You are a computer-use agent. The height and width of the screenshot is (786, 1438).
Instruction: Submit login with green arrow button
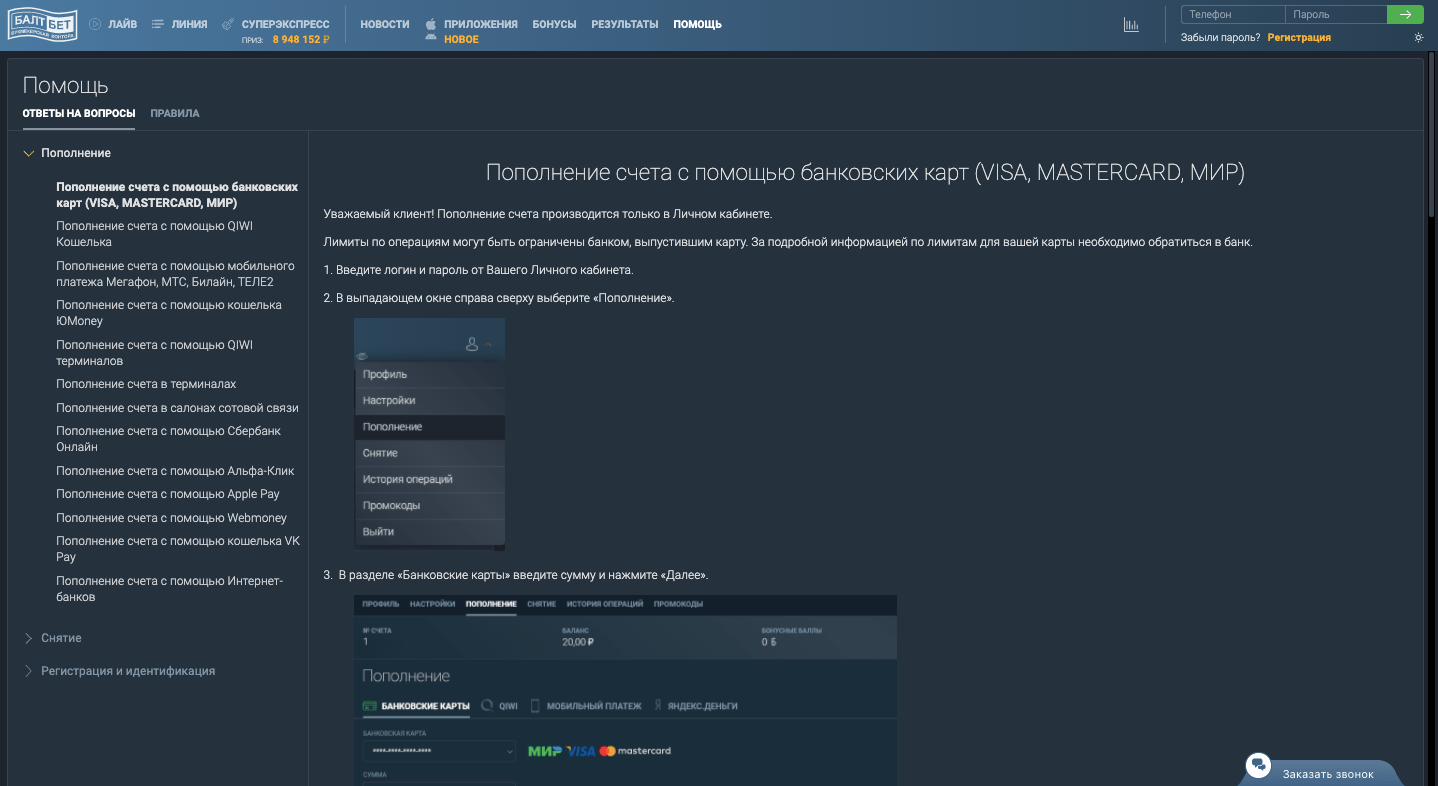point(1405,14)
